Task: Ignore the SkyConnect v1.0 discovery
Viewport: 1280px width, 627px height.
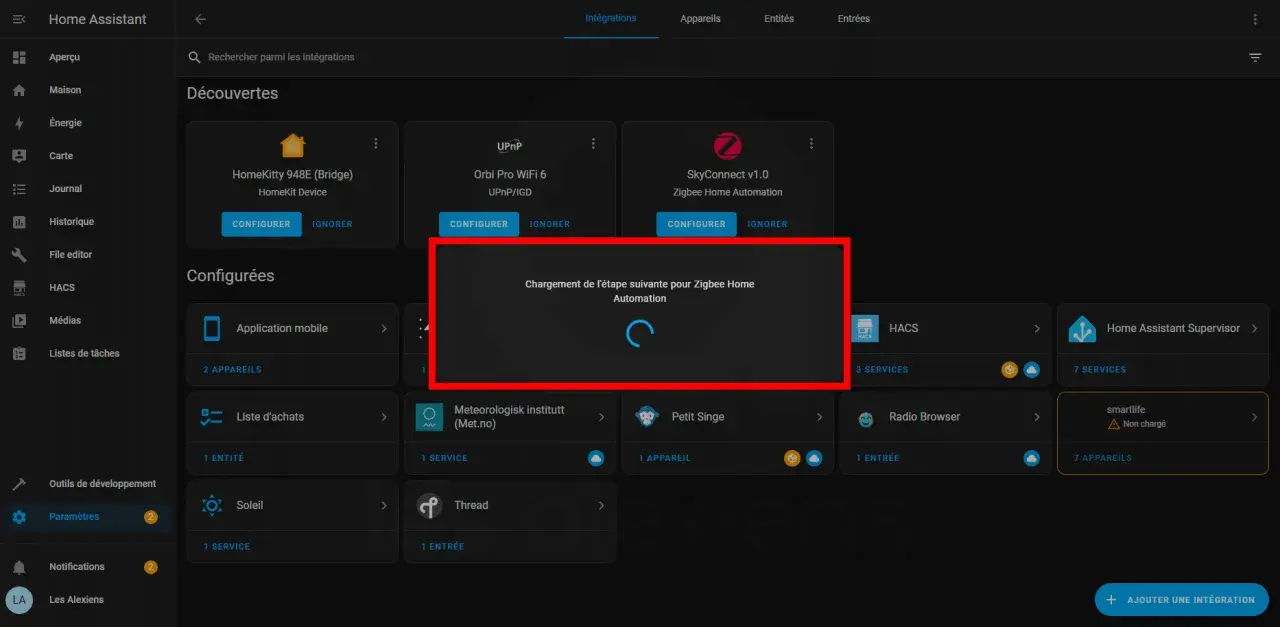Action: pyautogui.click(x=767, y=224)
